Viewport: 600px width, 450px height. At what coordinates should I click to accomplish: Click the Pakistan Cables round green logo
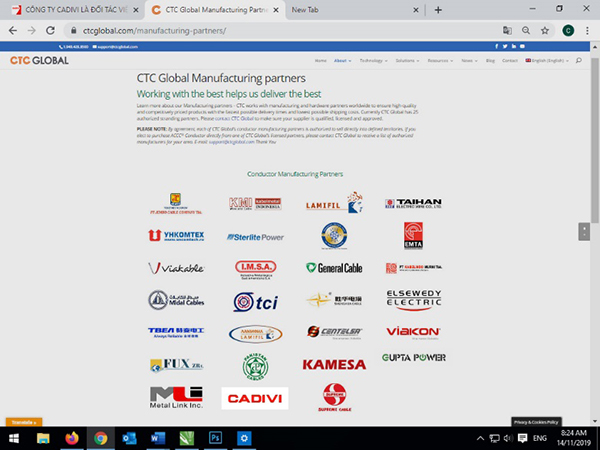click(255, 367)
